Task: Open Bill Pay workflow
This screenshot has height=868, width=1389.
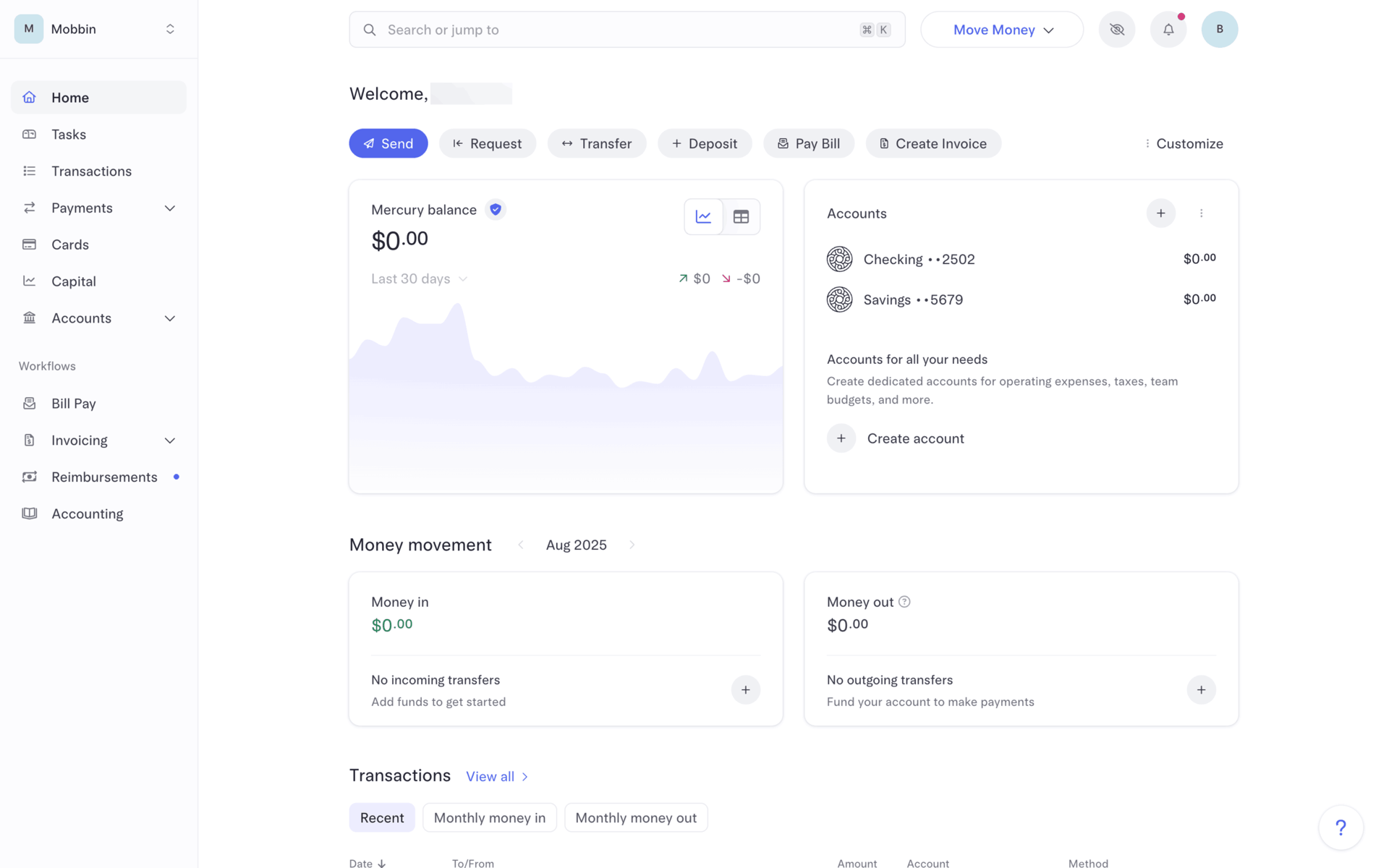Action: 98,404
